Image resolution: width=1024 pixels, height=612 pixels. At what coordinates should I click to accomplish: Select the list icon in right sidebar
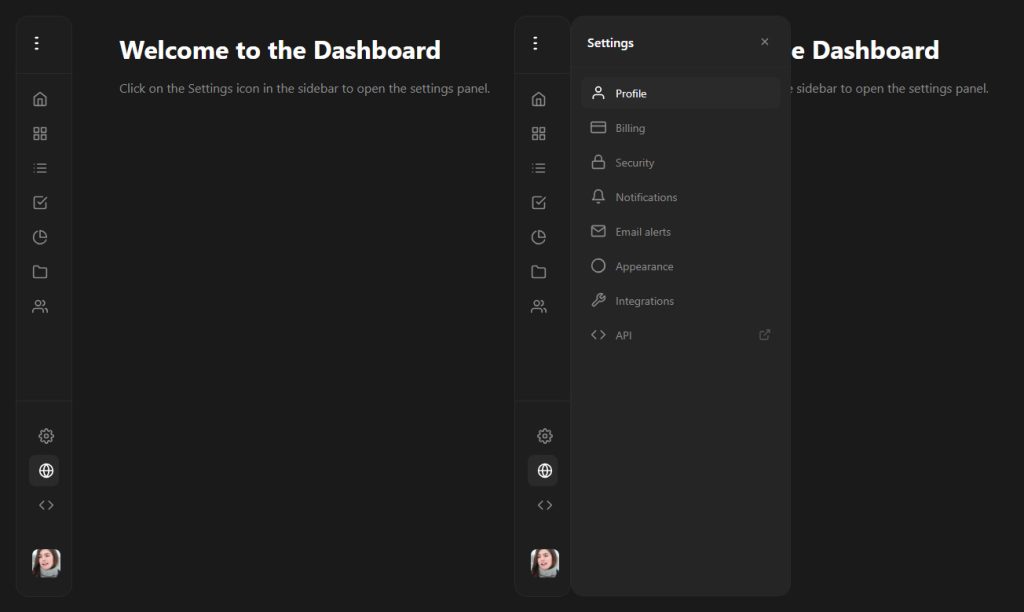(x=539, y=169)
